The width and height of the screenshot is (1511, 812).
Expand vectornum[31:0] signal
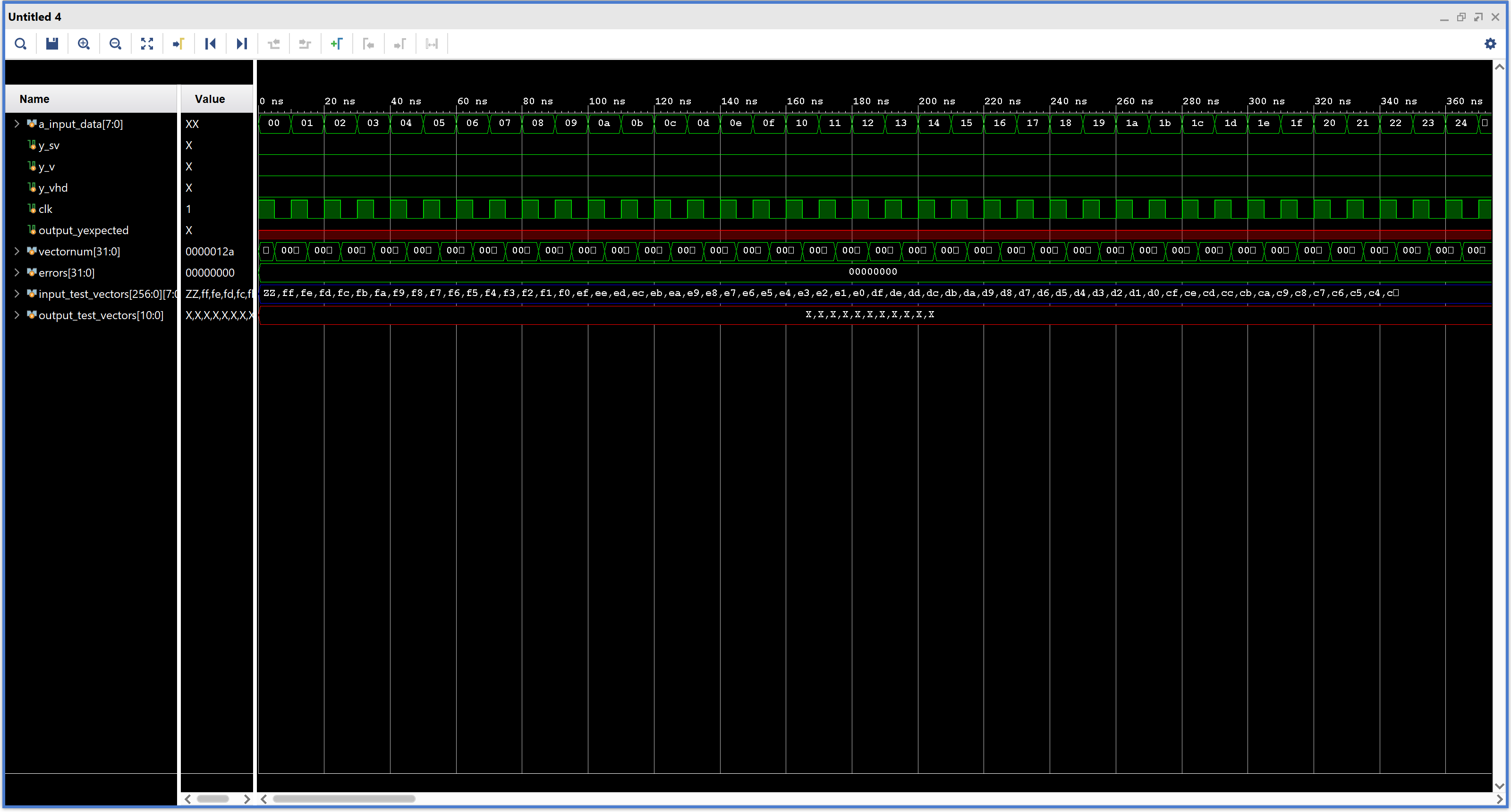(17, 252)
